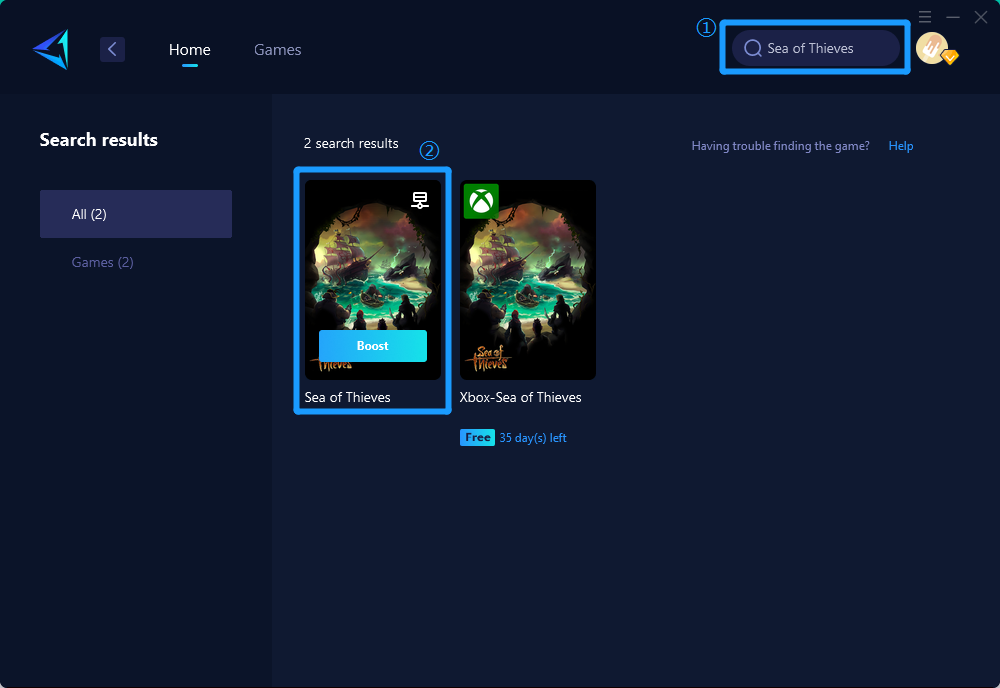
Task: Click the Sea of Thieves title text
Action: pyautogui.click(x=348, y=397)
